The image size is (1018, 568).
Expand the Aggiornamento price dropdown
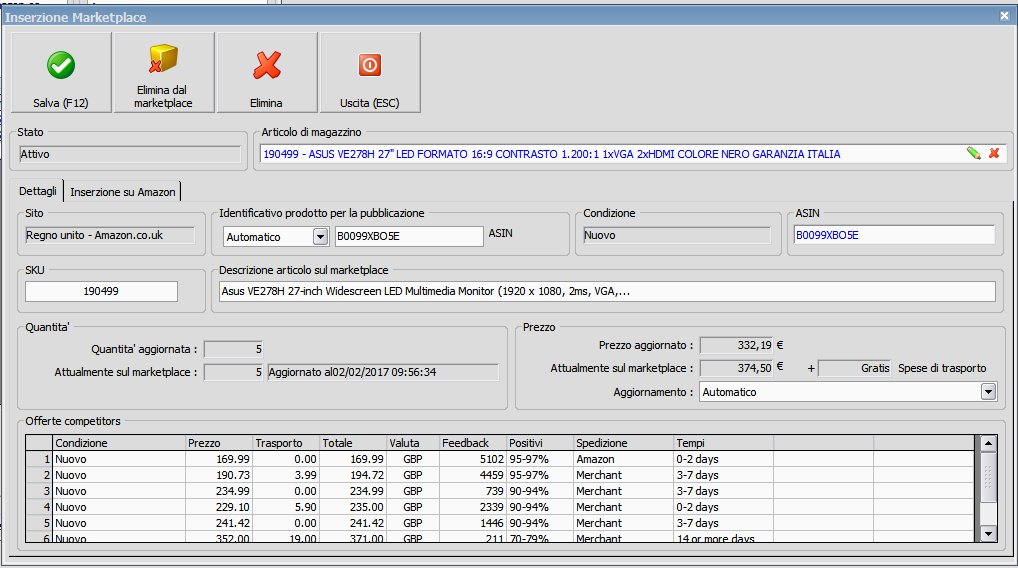pos(988,392)
